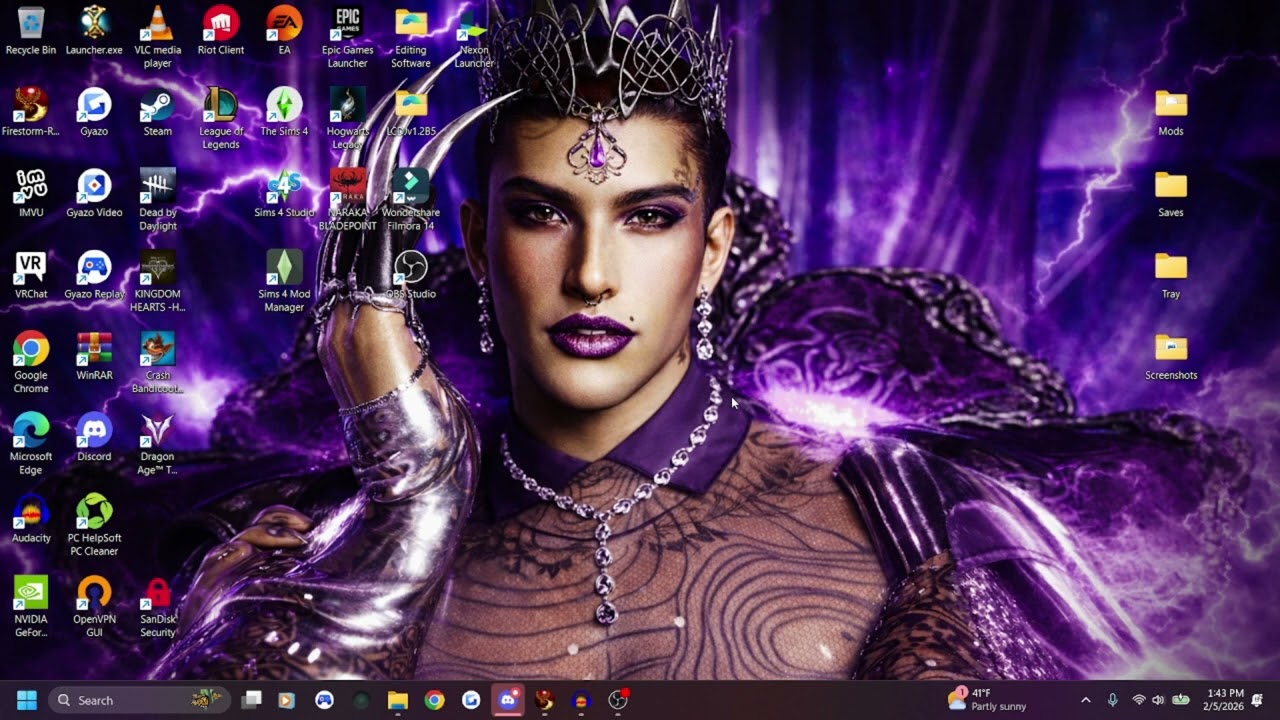
Task: Select the Microsoft Edge desktop icon
Action: 31,444
